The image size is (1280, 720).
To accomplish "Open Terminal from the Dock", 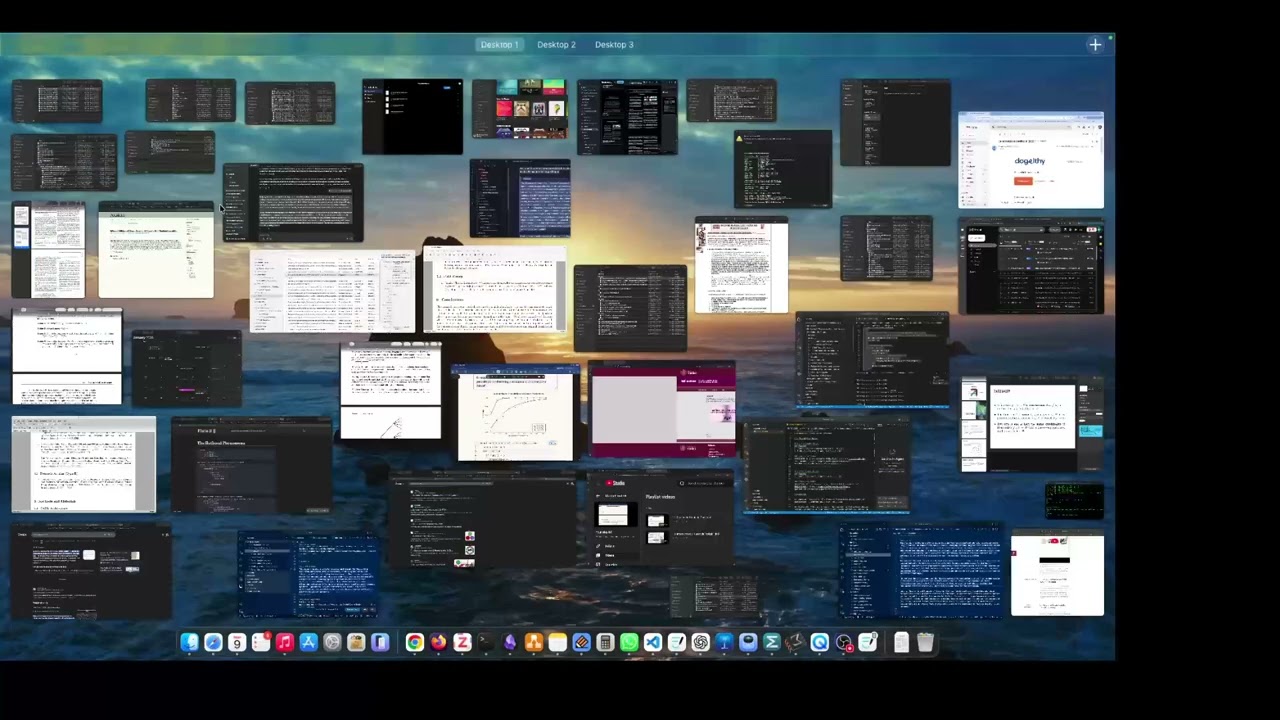I will pos(486,643).
